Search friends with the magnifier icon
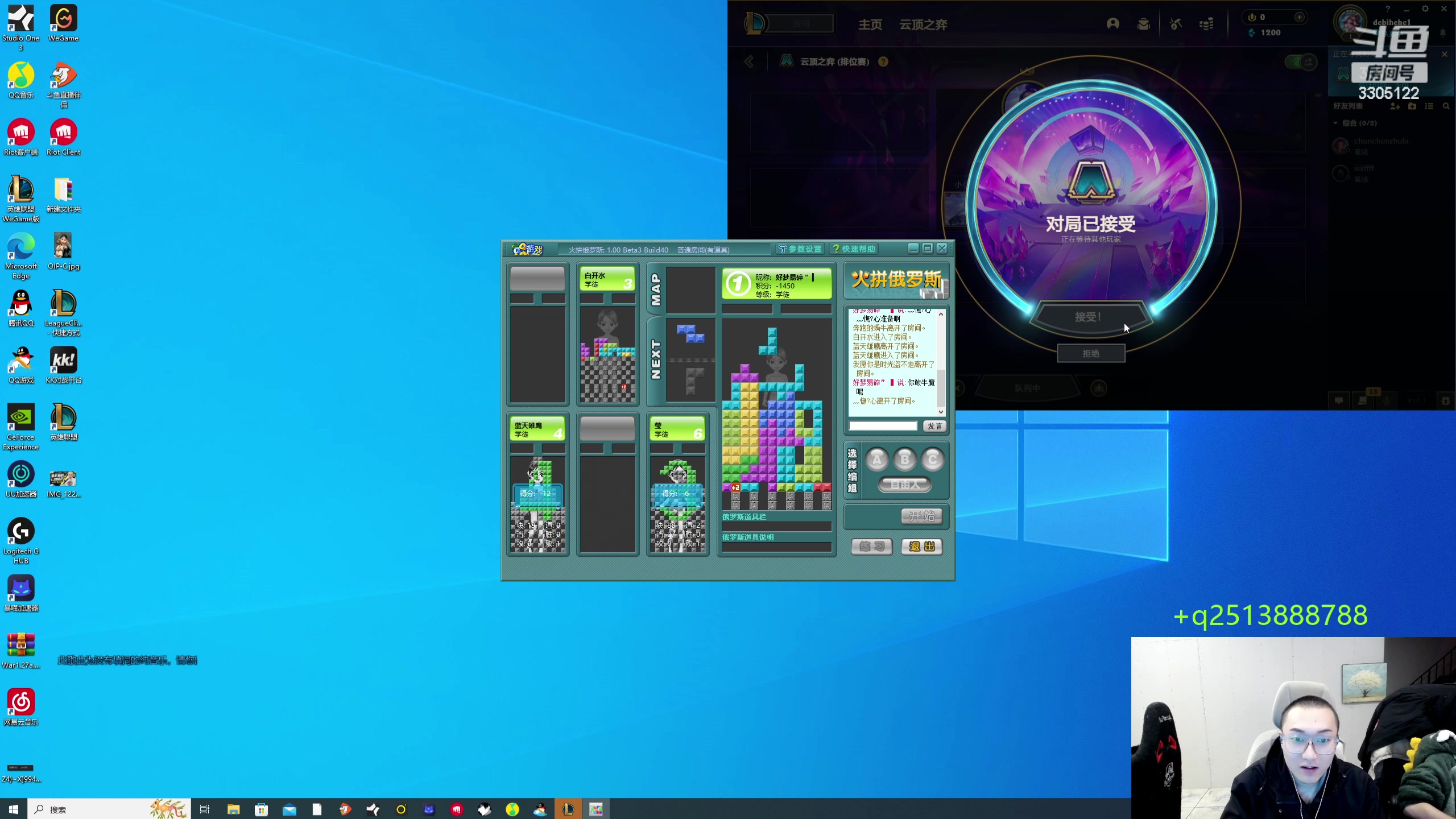This screenshot has width=1456, height=819. pyautogui.click(x=1446, y=106)
